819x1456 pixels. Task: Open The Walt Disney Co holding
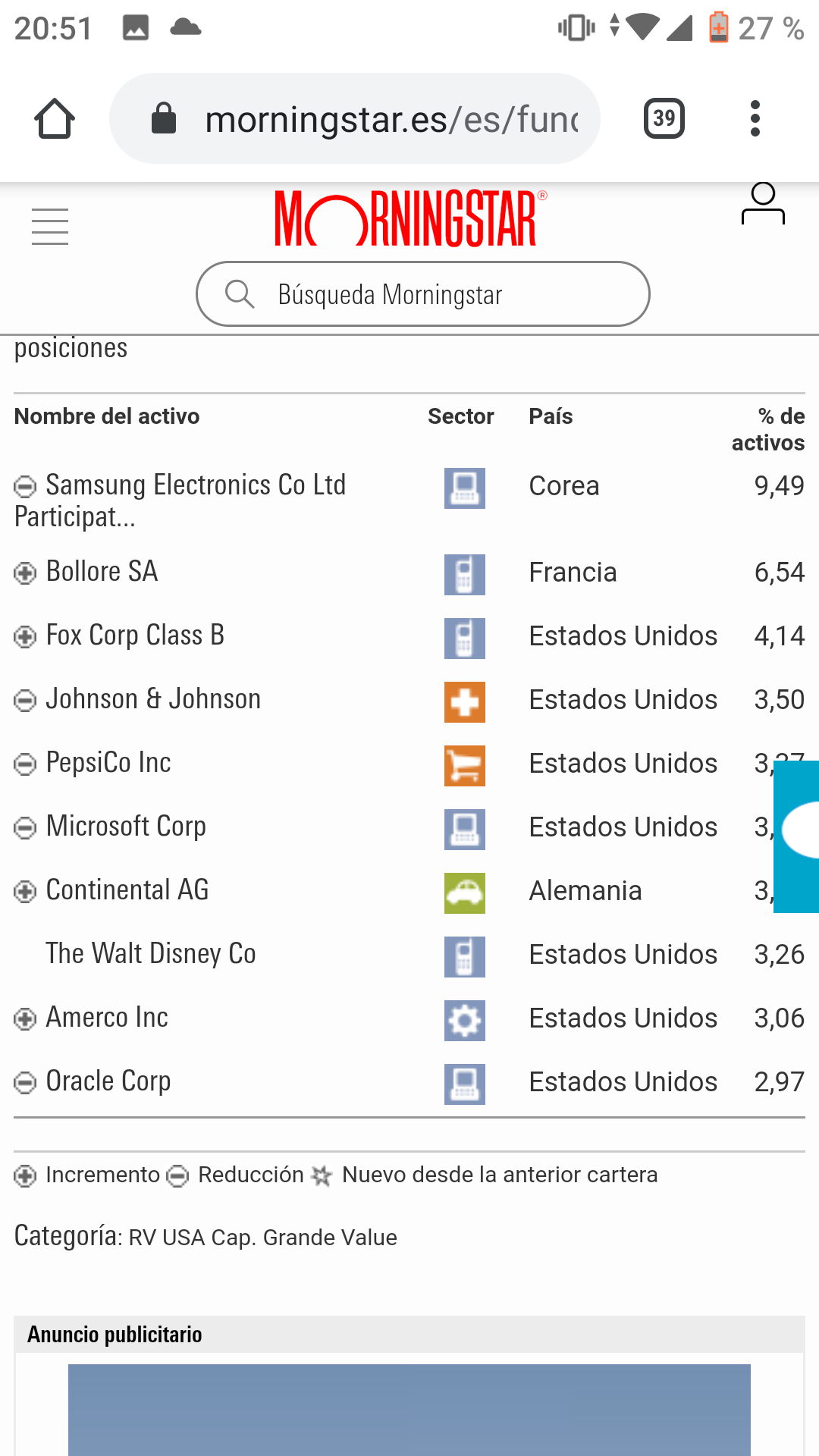(x=151, y=954)
